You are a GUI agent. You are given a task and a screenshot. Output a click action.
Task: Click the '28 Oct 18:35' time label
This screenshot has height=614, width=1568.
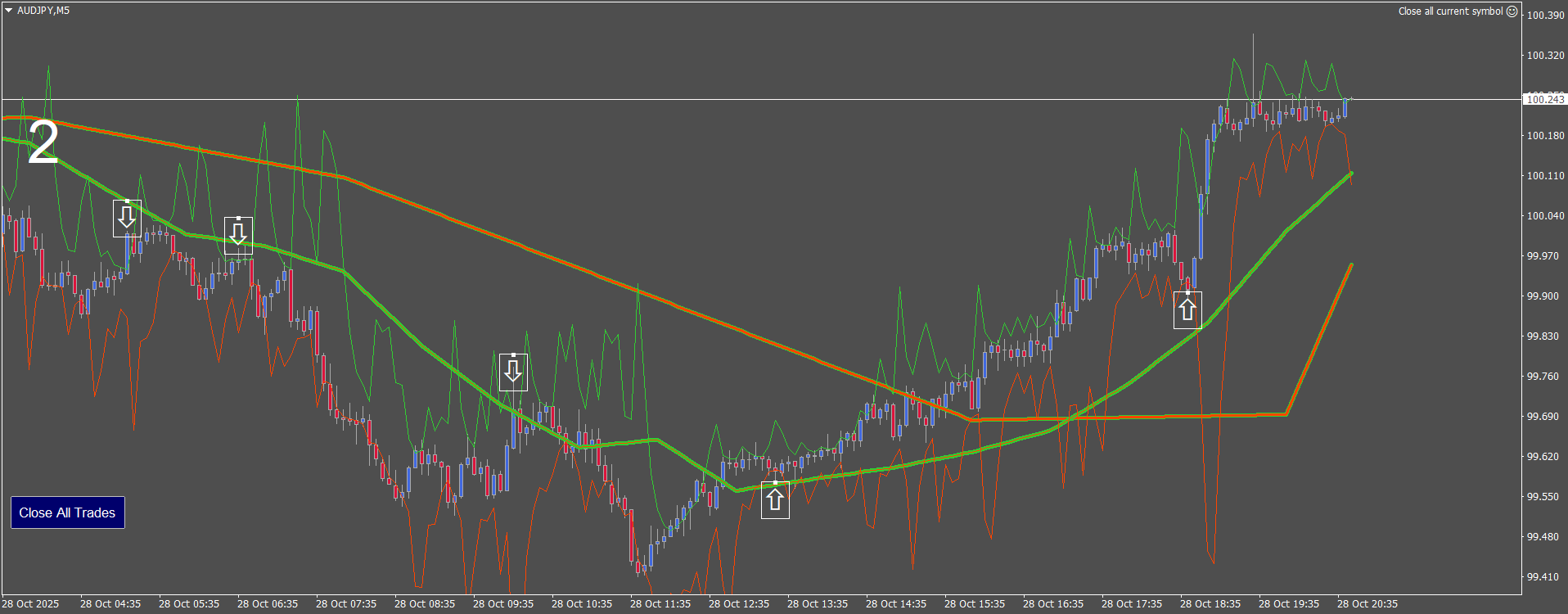pos(1210,604)
